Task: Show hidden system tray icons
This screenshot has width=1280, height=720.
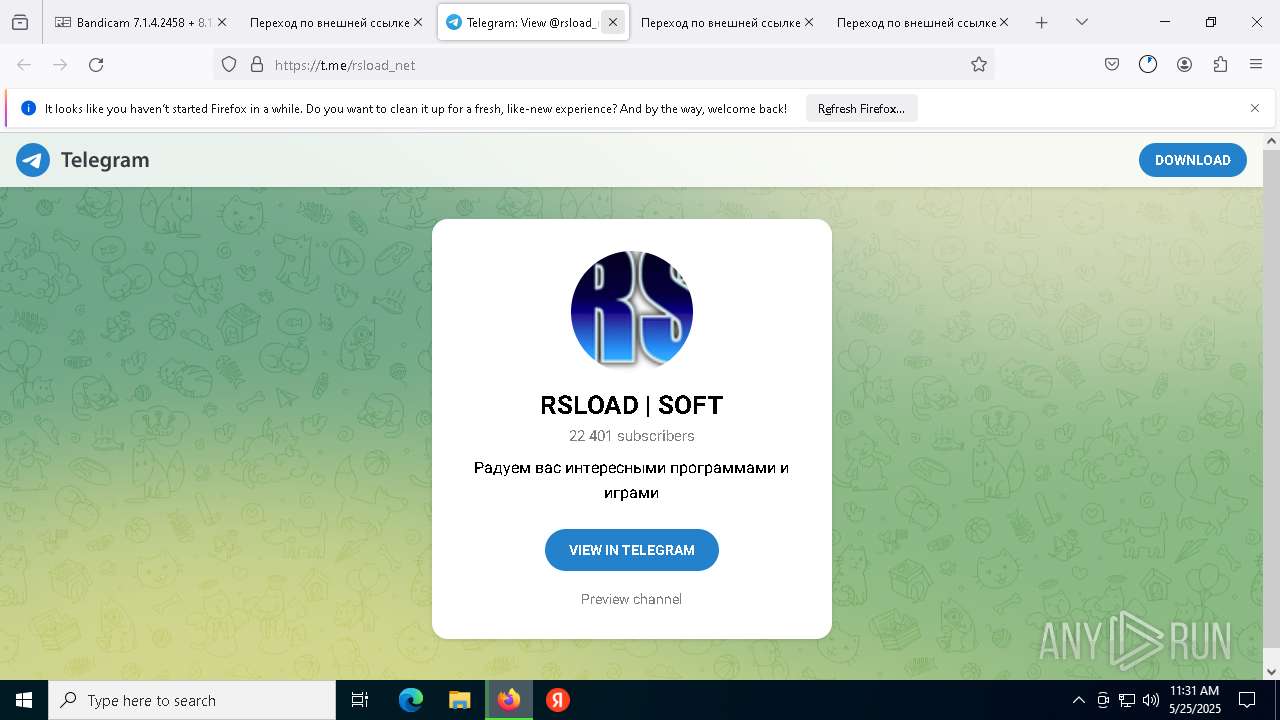Action: coord(1078,700)
